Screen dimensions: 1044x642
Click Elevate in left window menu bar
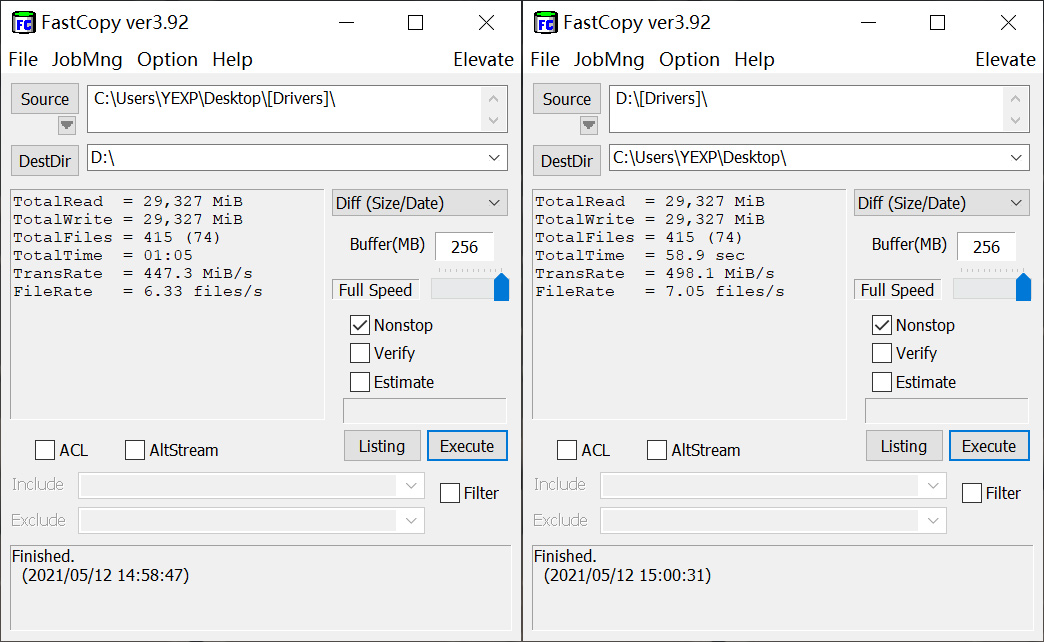tap(483, 59)
